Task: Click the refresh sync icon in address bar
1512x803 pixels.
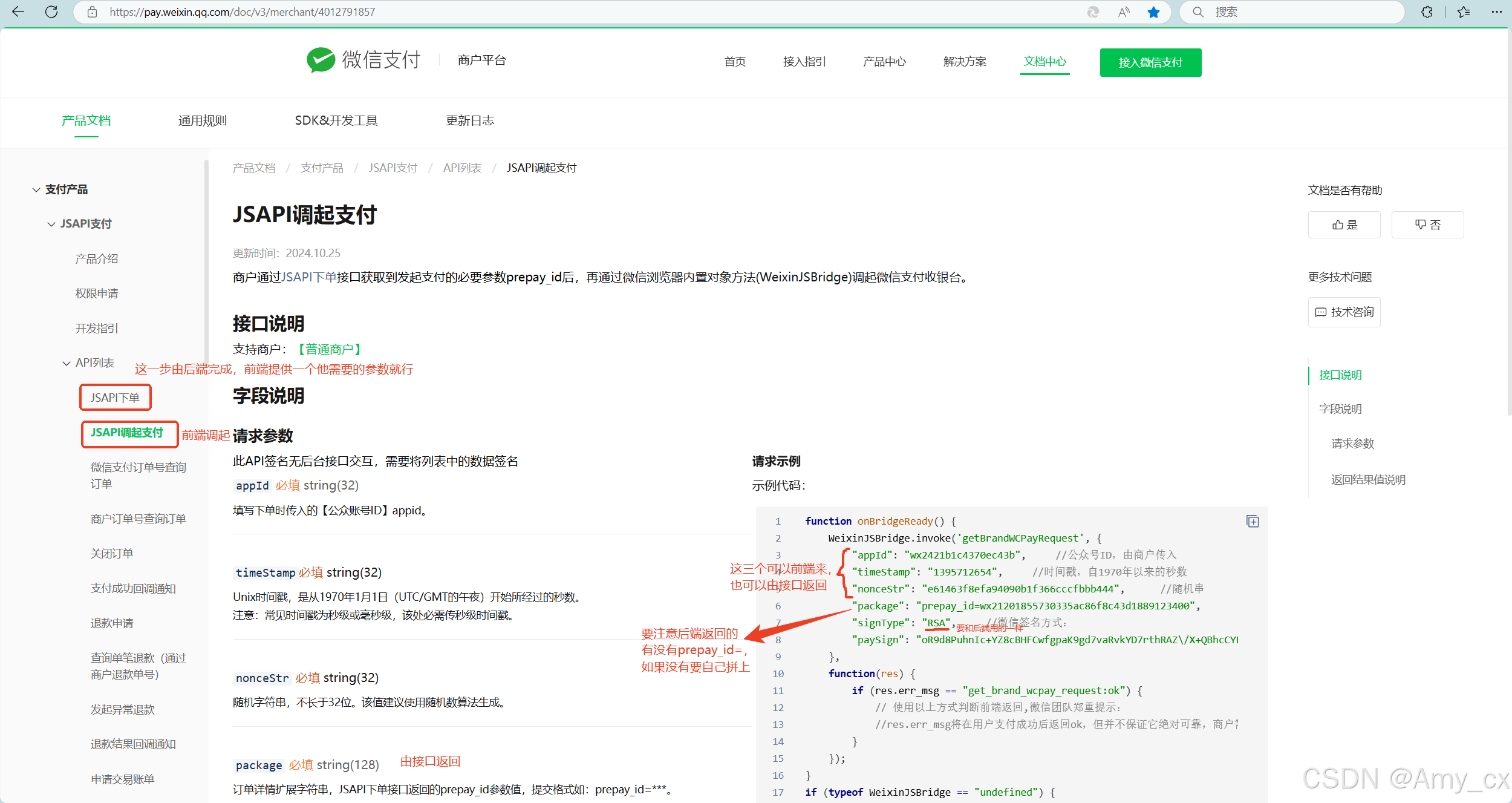Action: tap(1093, 12)
